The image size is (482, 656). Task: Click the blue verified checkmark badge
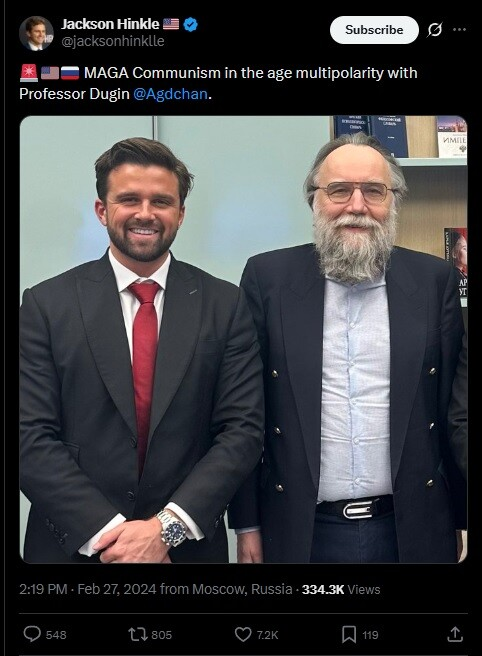pos(190,24)
